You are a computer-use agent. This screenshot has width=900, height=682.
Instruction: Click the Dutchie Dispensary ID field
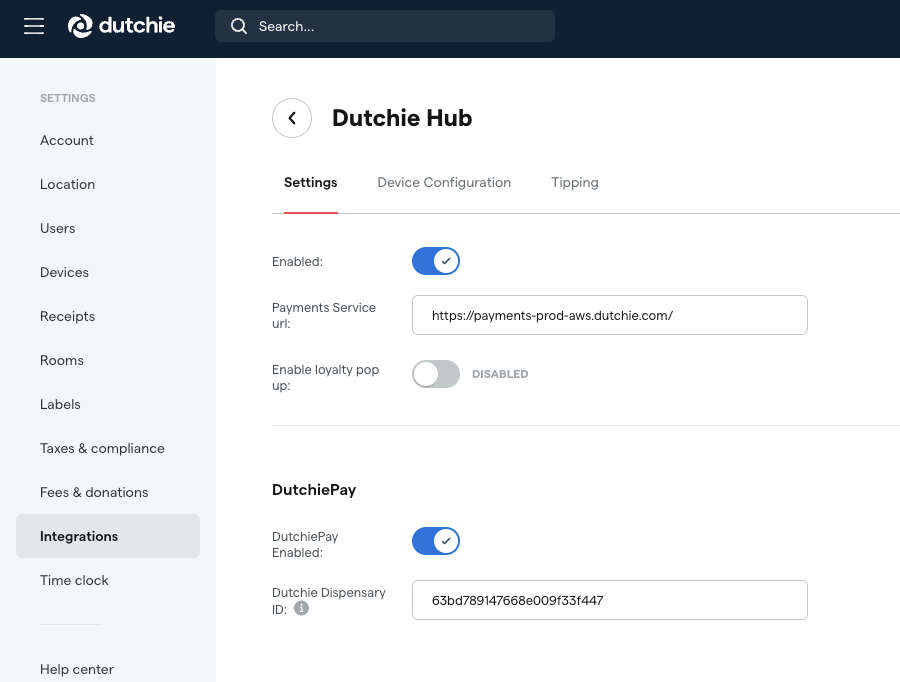tap(610, 600)
